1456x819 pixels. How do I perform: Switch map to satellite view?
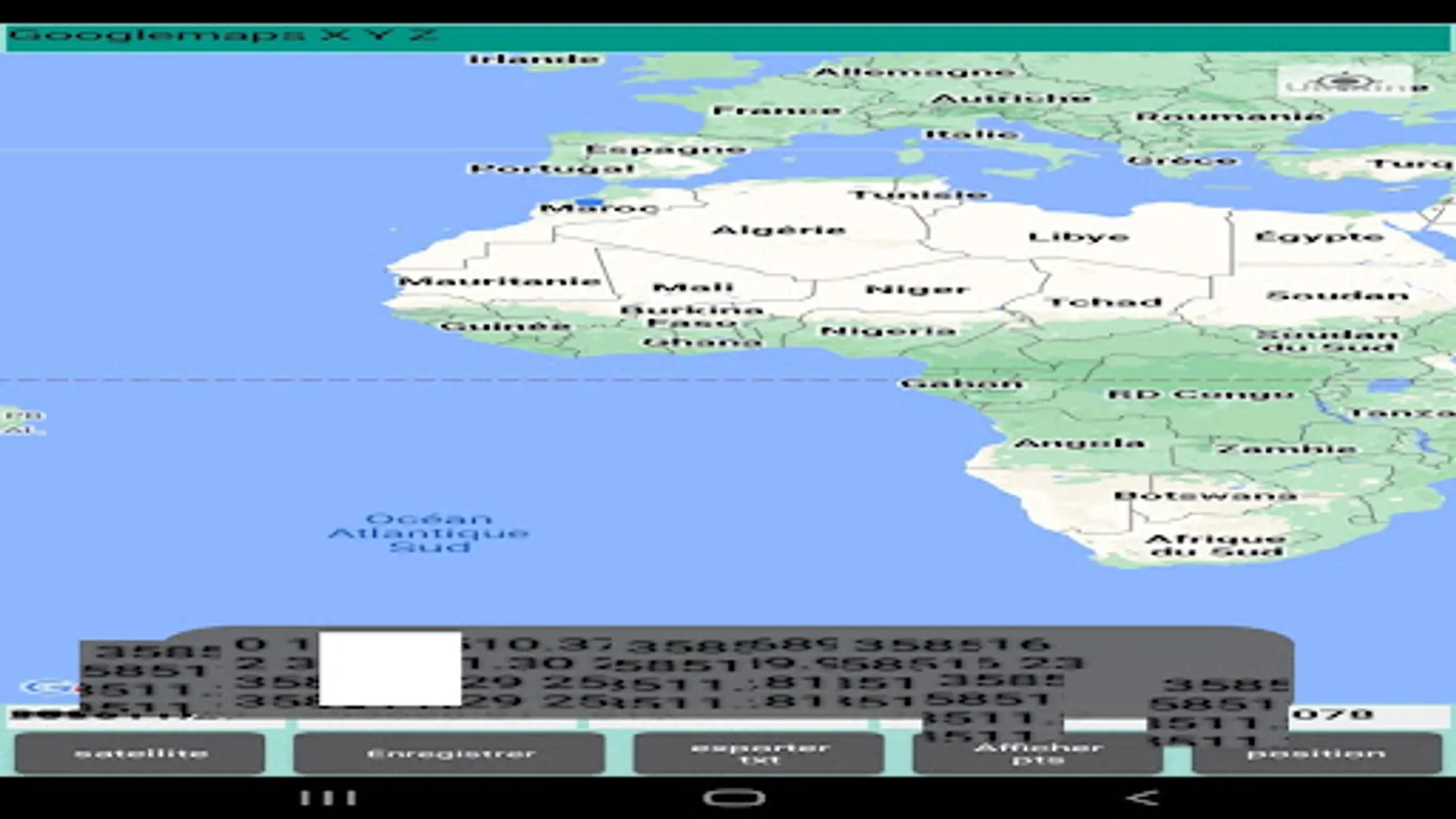coord(140,753)
